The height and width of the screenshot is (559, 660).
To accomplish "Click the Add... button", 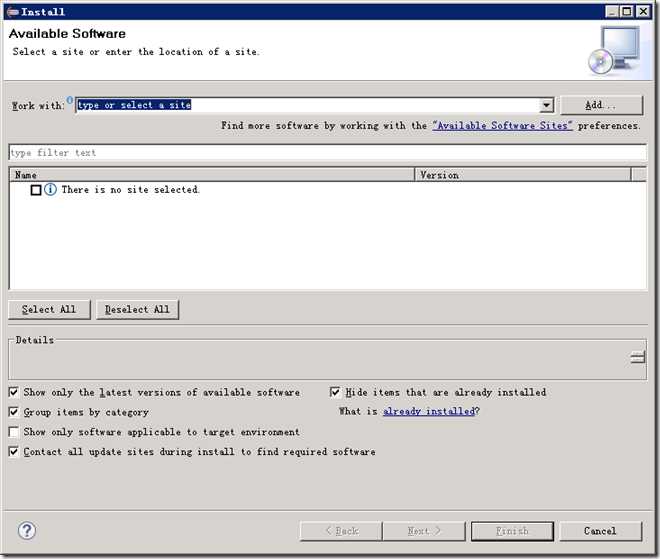I will 601,105.
